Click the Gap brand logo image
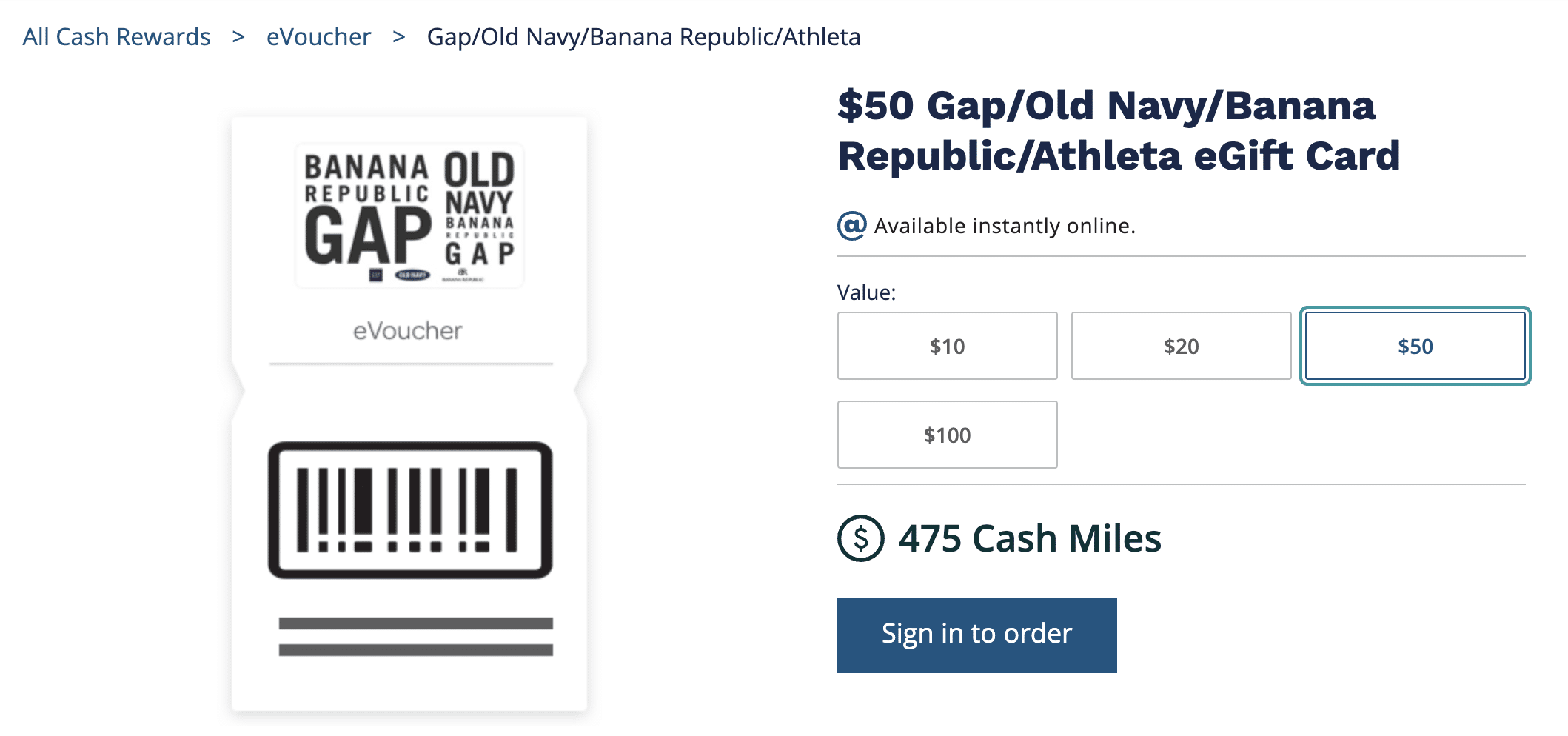The height and width of the screenshot is (736, 1568). 409,215
